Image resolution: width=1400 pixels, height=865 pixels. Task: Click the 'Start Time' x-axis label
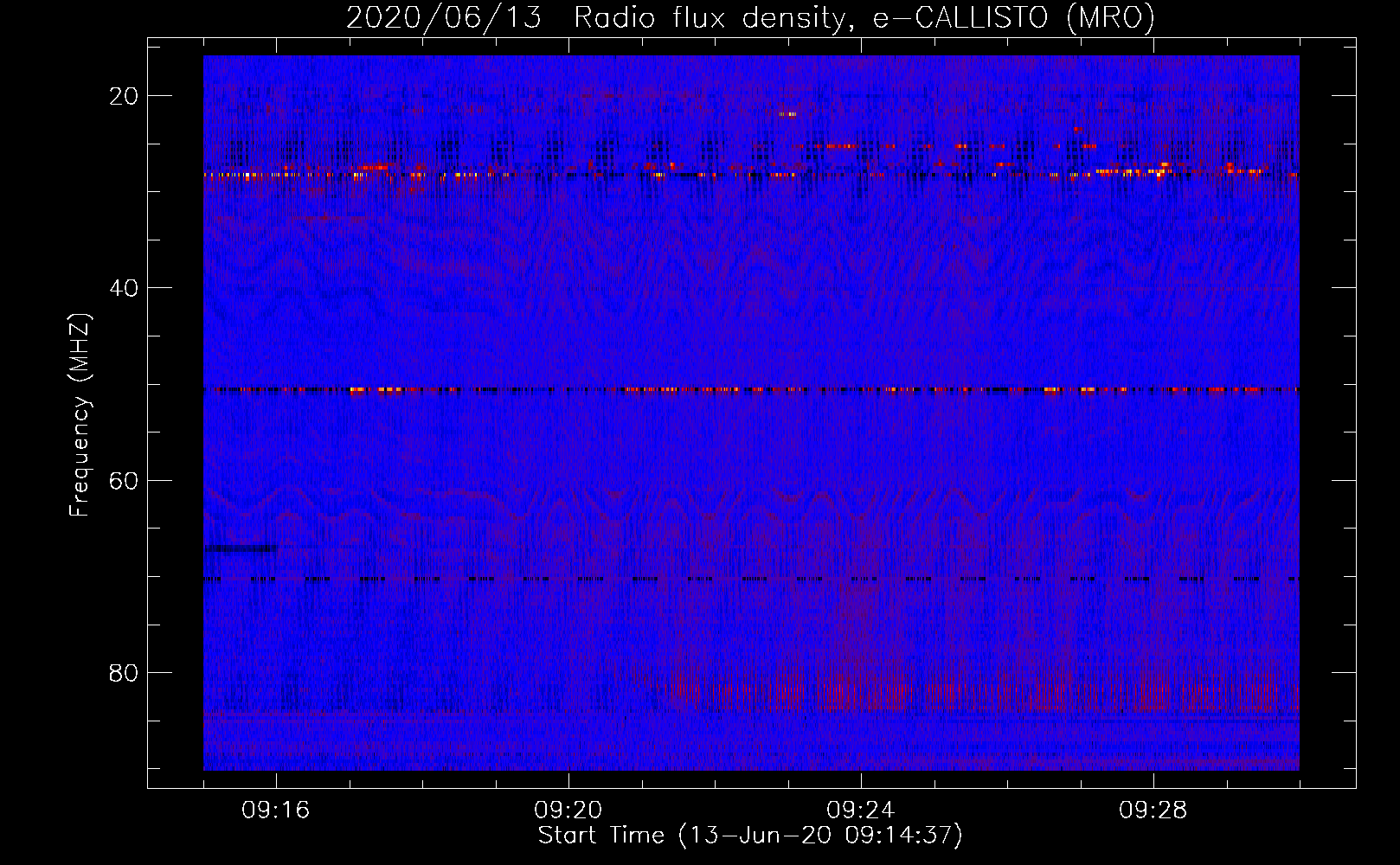coord(749,836)
